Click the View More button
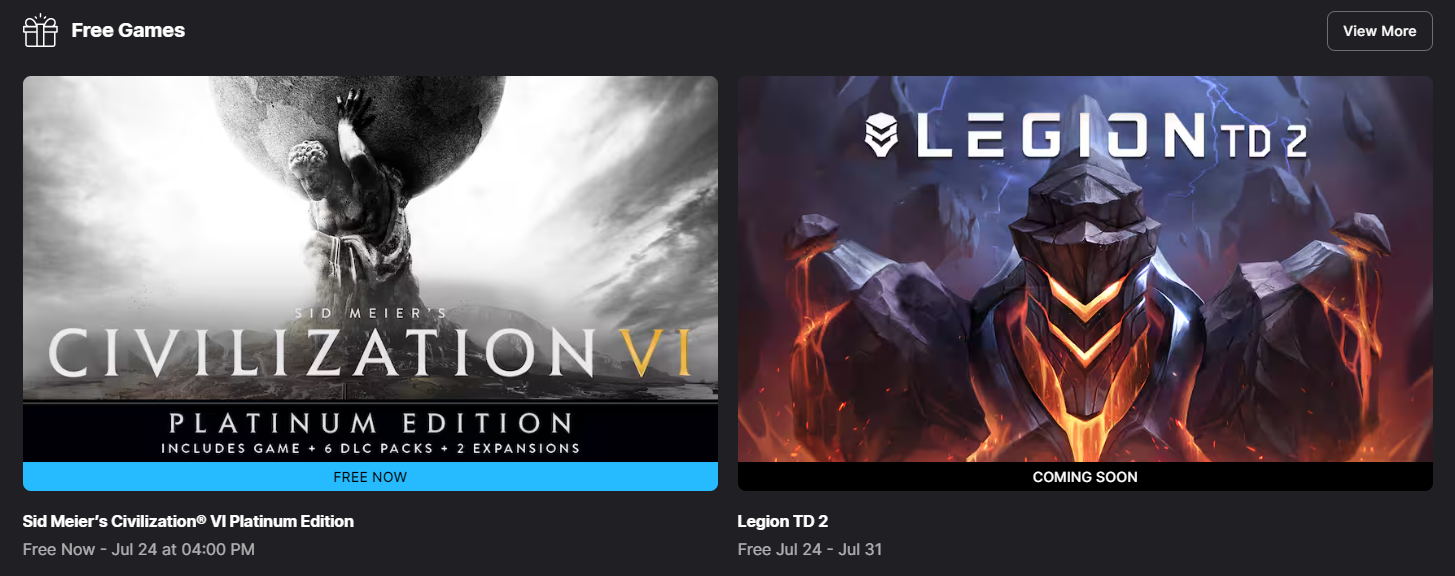Image resolution: width=1455 pixels, height=576 pixels. point(1379,31)
